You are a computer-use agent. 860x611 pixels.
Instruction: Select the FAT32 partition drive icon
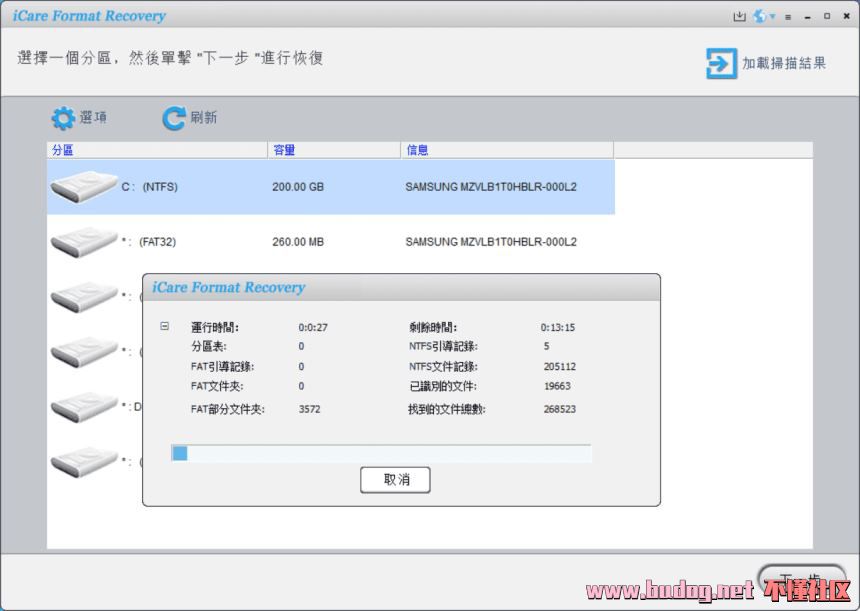pyautogui.click(x=84, y=242)
